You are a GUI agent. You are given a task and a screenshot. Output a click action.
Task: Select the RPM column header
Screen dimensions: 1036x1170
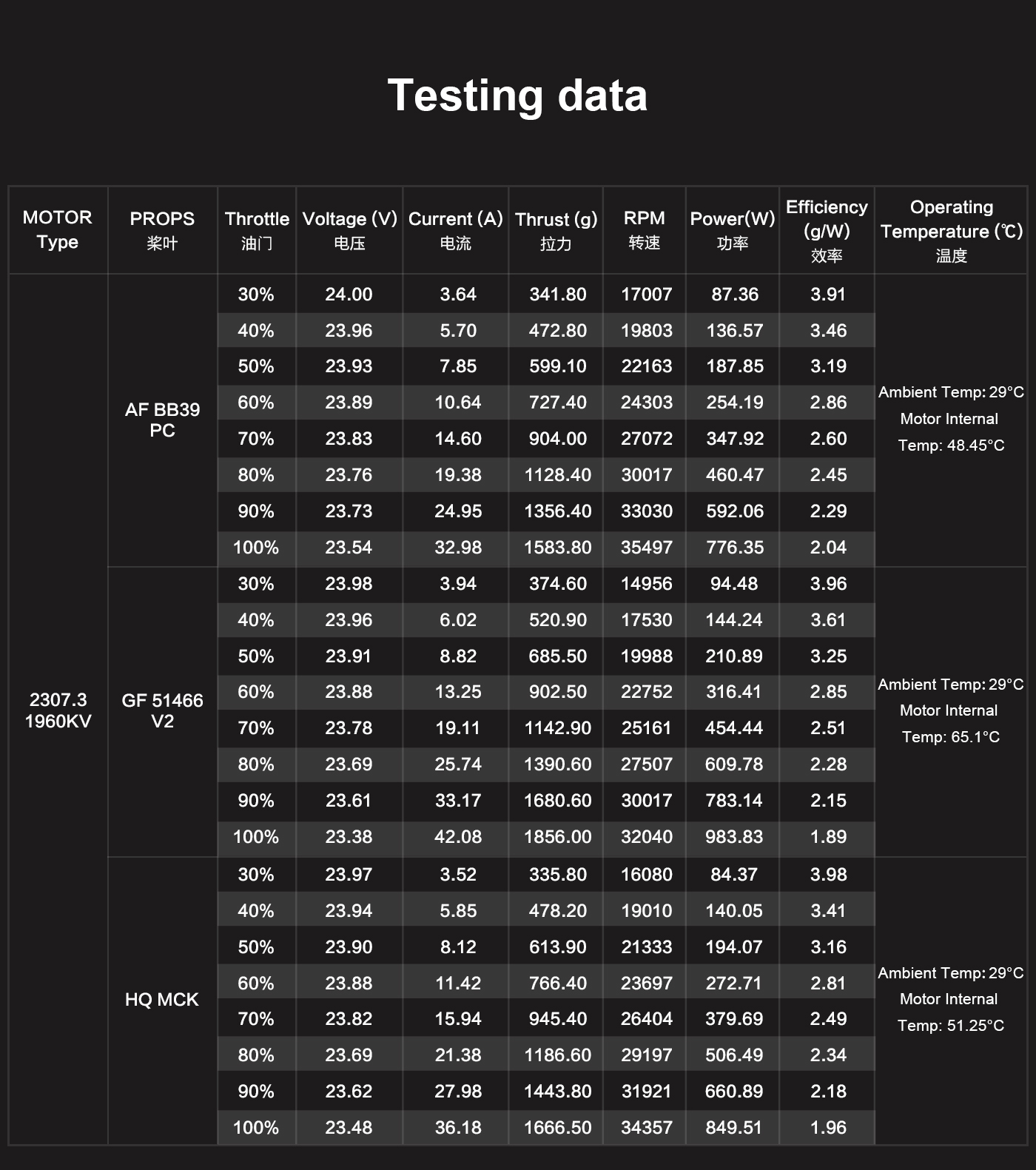coord(645,230)
